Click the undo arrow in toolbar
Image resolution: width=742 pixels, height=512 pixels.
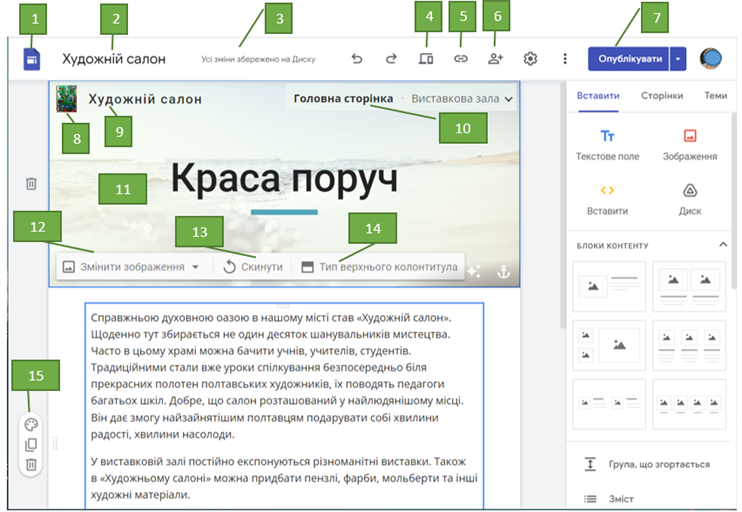point(357,59)
